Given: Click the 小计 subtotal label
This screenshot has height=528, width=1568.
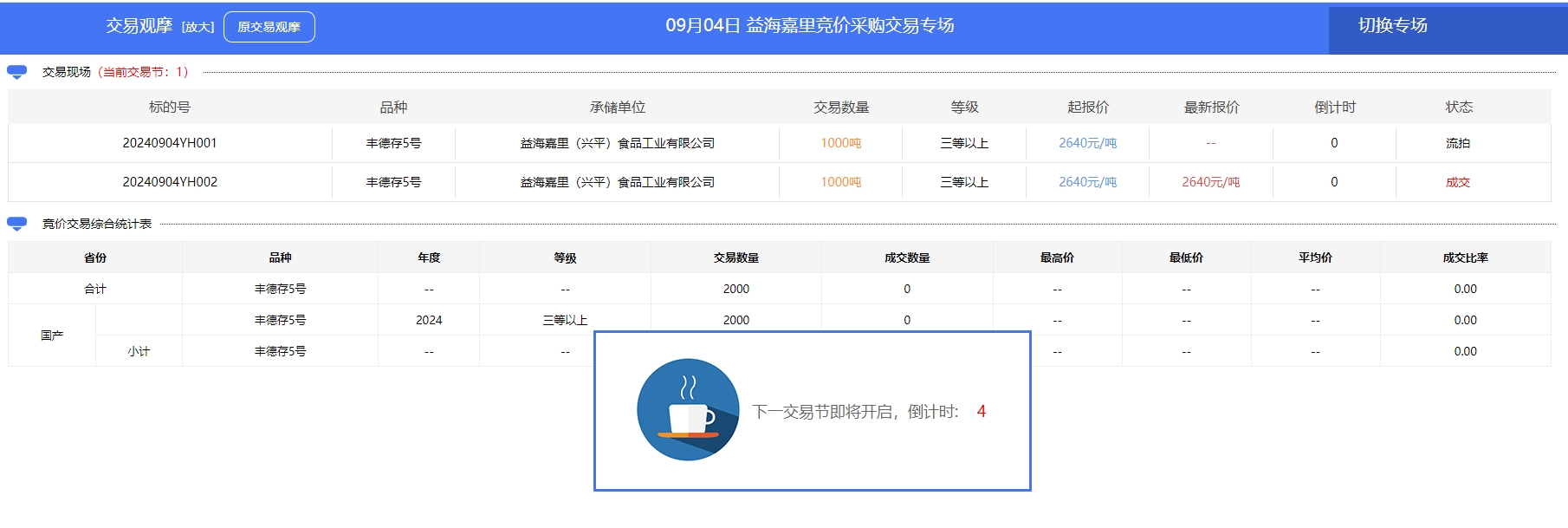Looking at the screenshot, I should [139, 351].
